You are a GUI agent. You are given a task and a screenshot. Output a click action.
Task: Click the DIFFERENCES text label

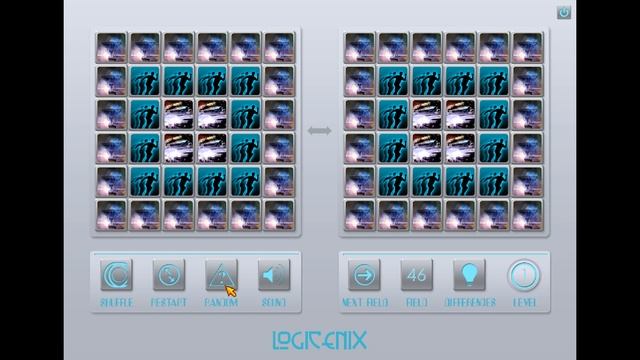[x=470, y=303]
